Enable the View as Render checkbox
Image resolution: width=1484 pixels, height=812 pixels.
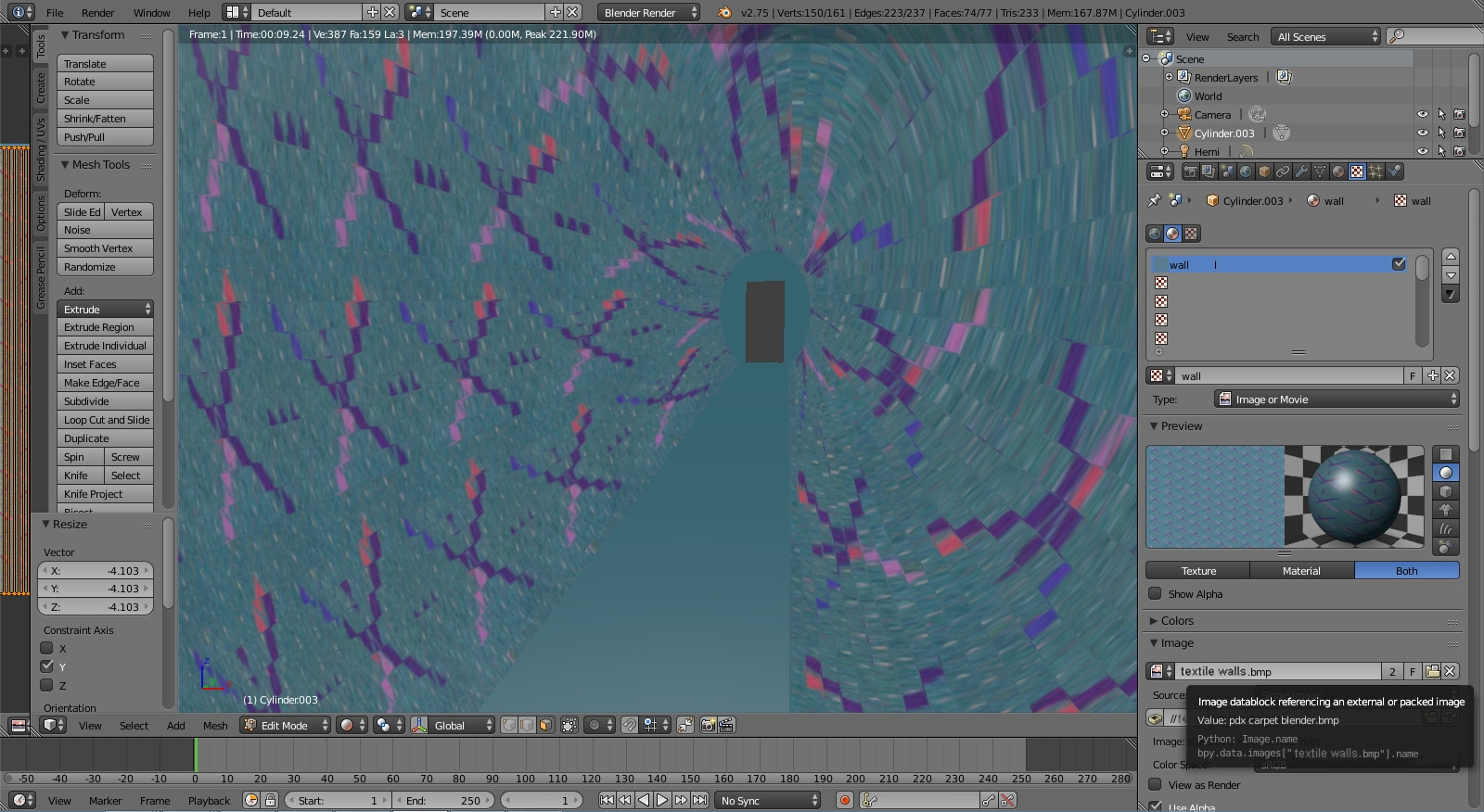(x=1155, y=784)
